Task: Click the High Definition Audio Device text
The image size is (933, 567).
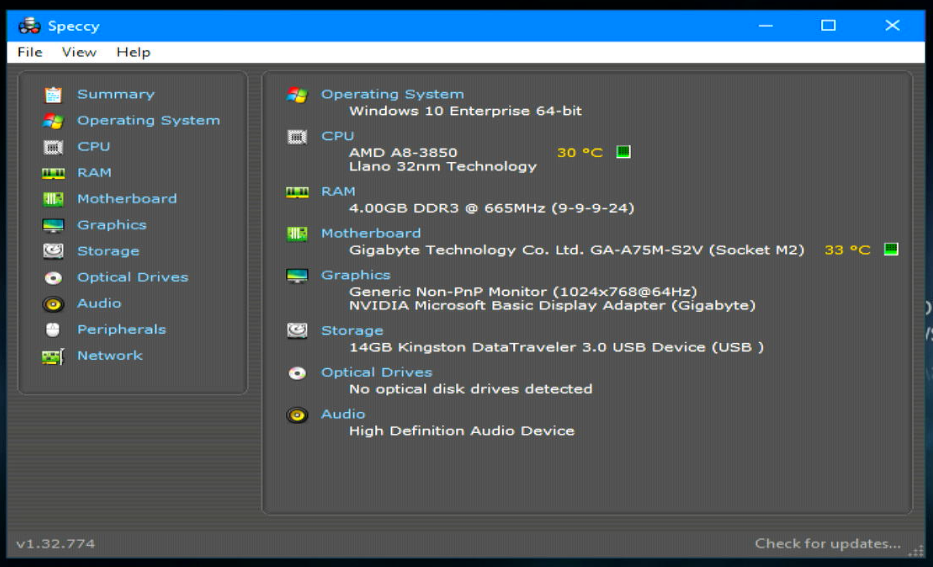Action: (462, 431)
